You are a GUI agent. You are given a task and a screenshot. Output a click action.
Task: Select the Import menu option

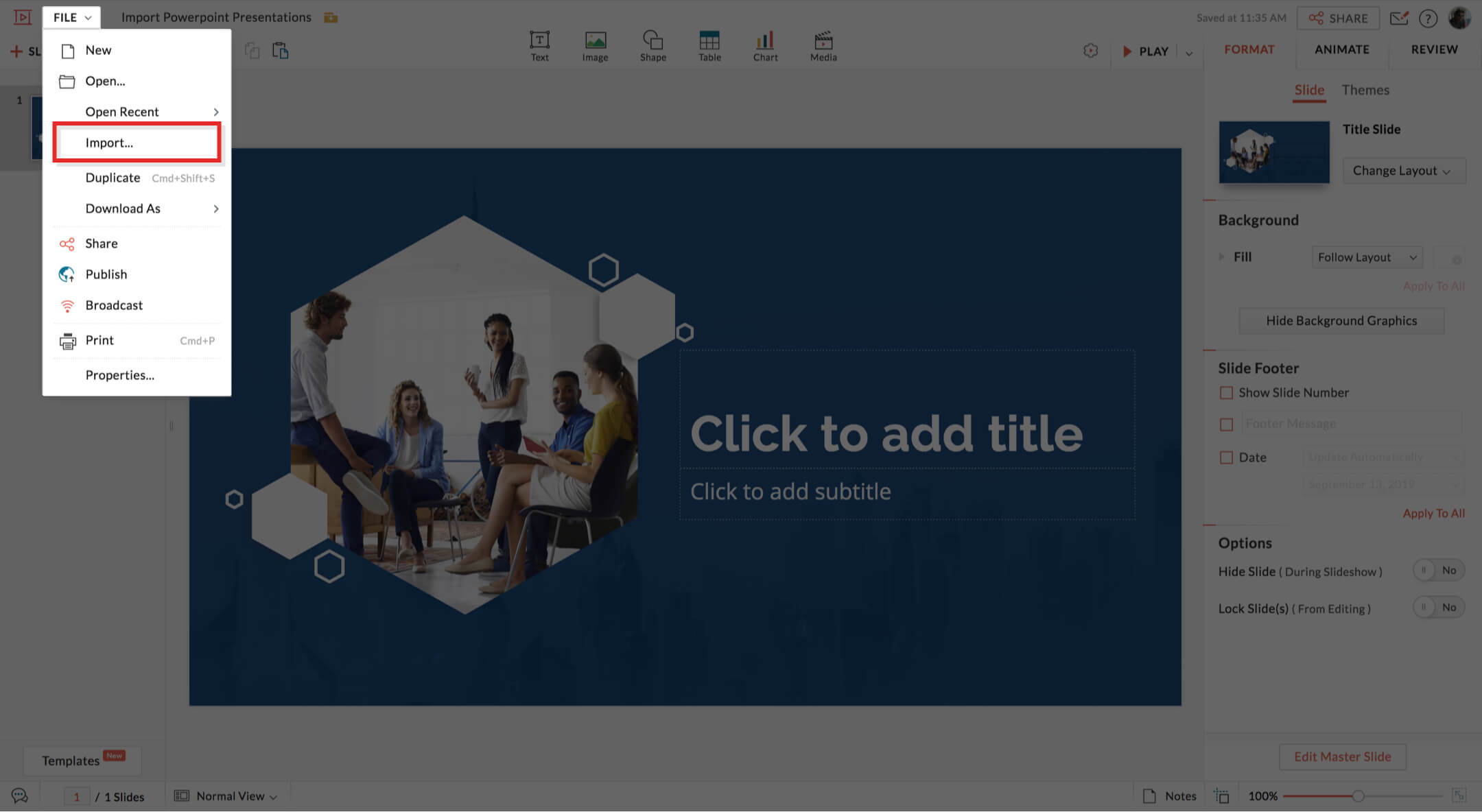(x=109, y=141)
